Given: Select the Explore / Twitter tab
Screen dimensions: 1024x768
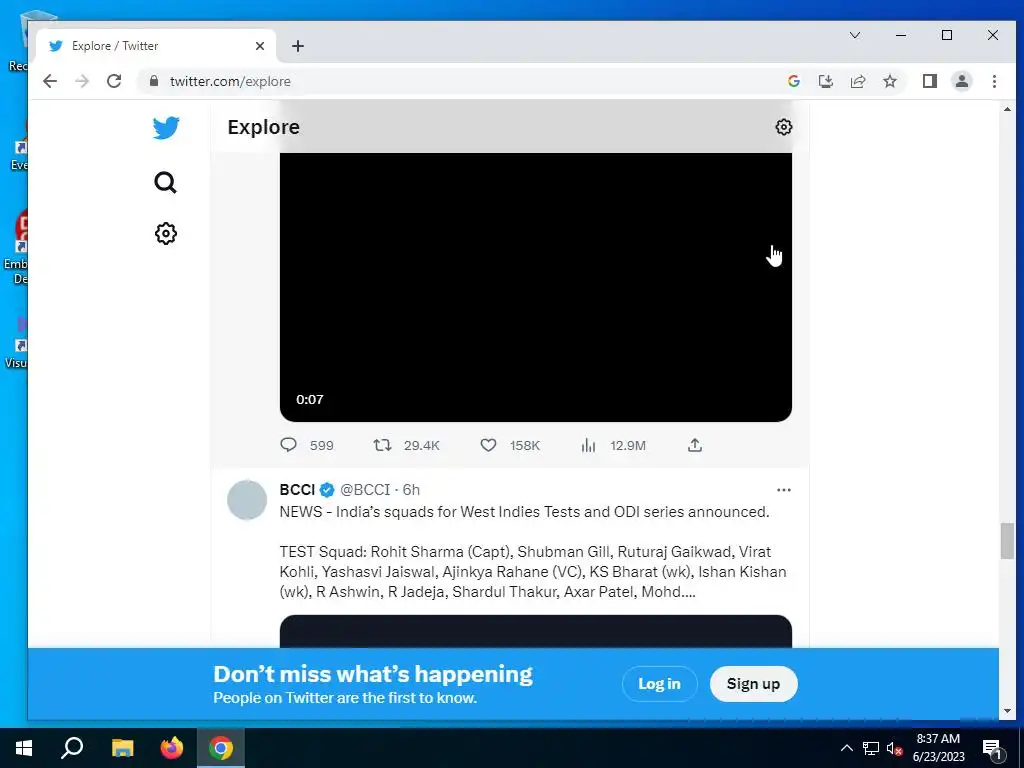Looking at the screenshot, I should (x=155, y=46).
